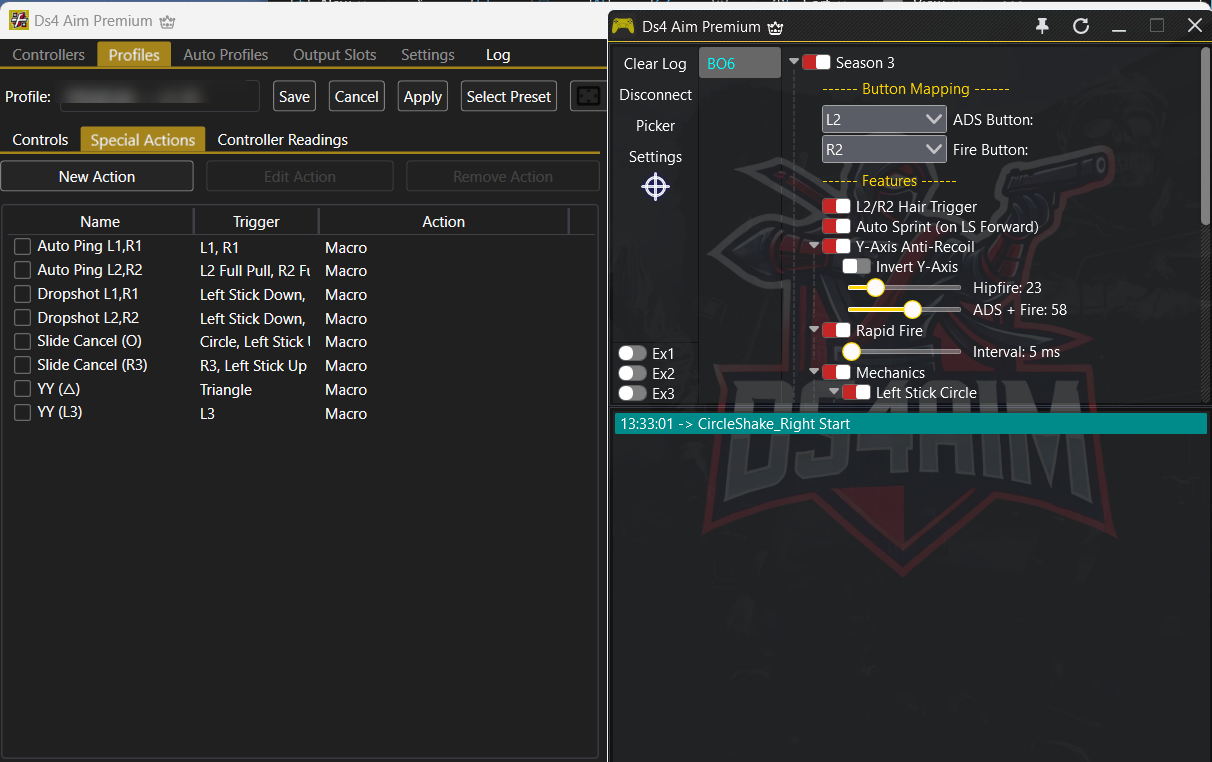Toggle the Mechanics switch

coord(836,372)
